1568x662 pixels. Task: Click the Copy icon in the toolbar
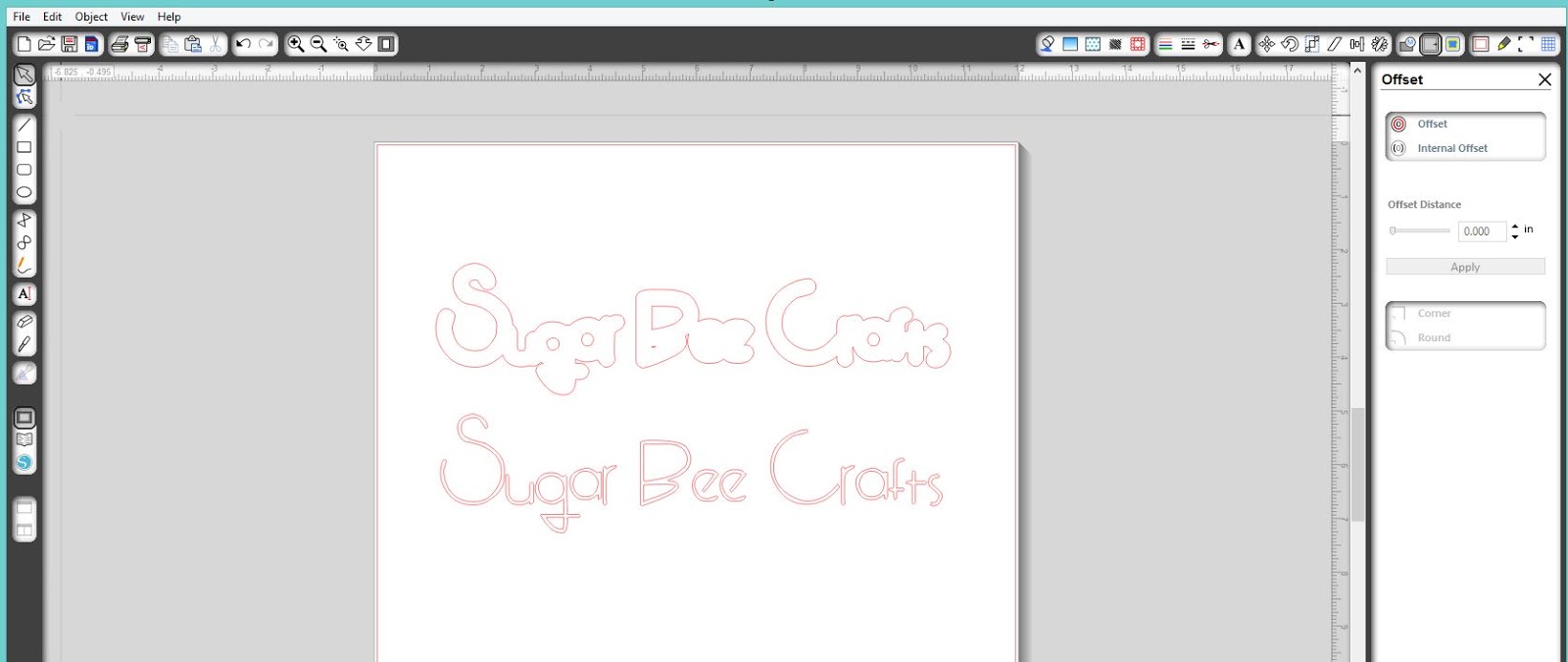click(x=171, y=44)
